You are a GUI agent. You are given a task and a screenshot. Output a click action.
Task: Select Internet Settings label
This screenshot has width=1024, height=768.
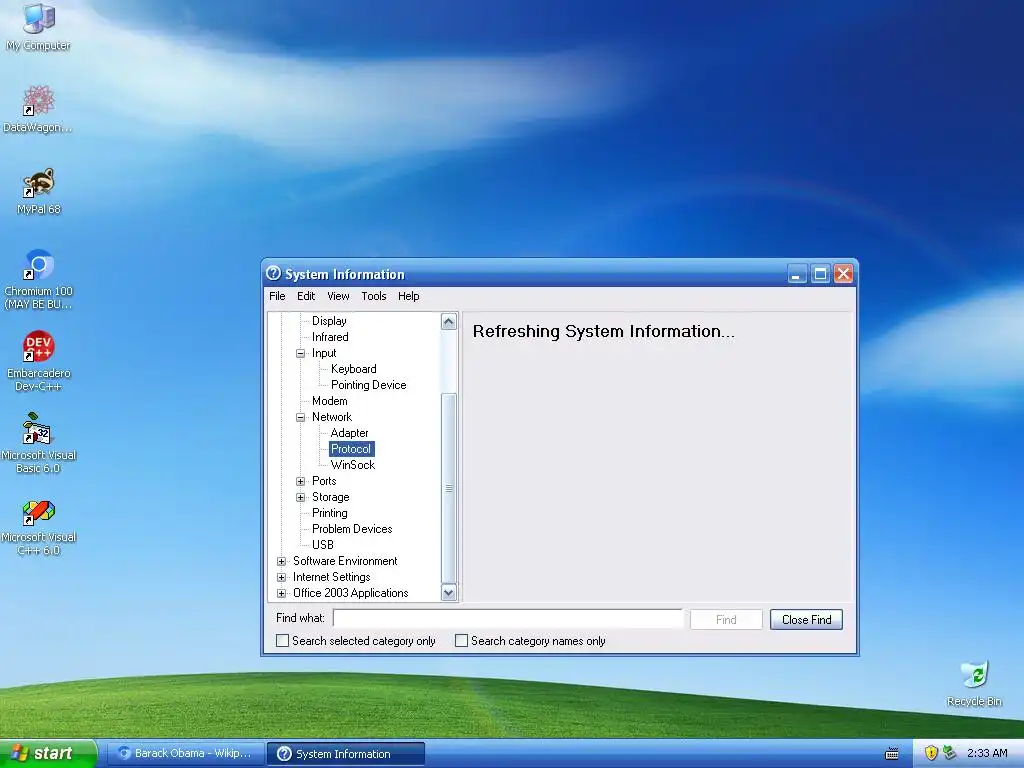[x=331, y=577]
